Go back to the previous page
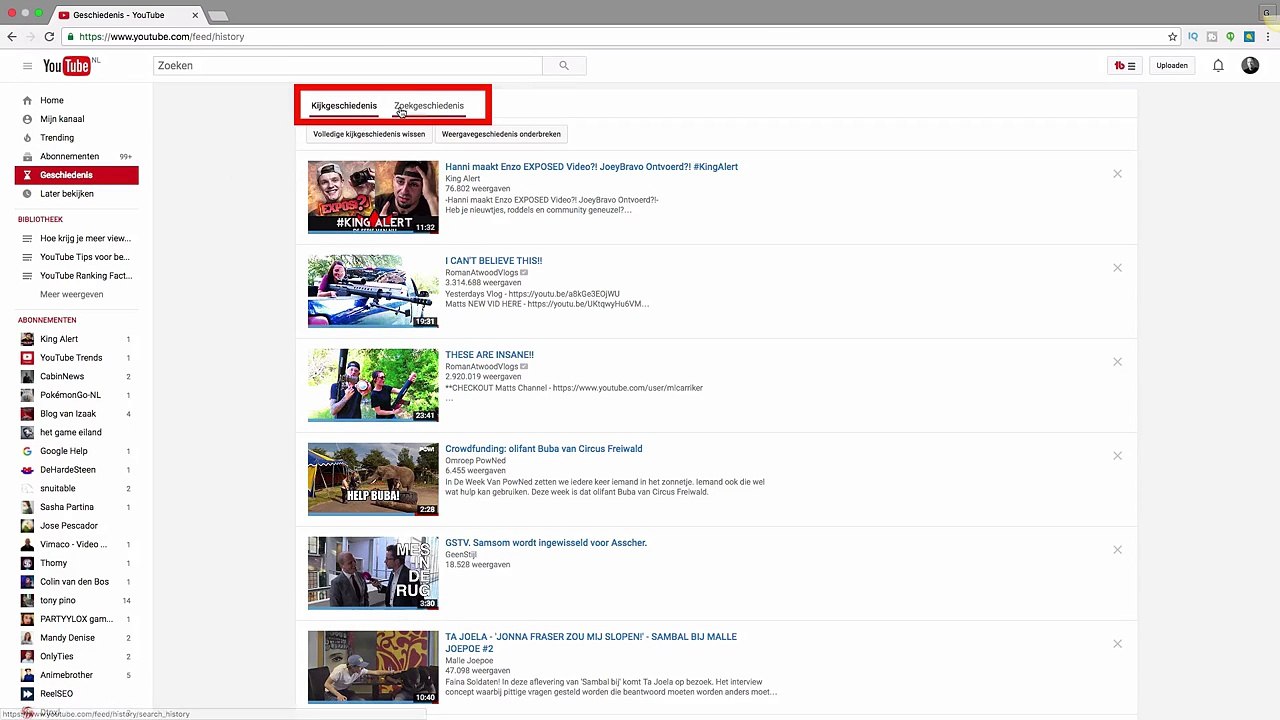 12,37
